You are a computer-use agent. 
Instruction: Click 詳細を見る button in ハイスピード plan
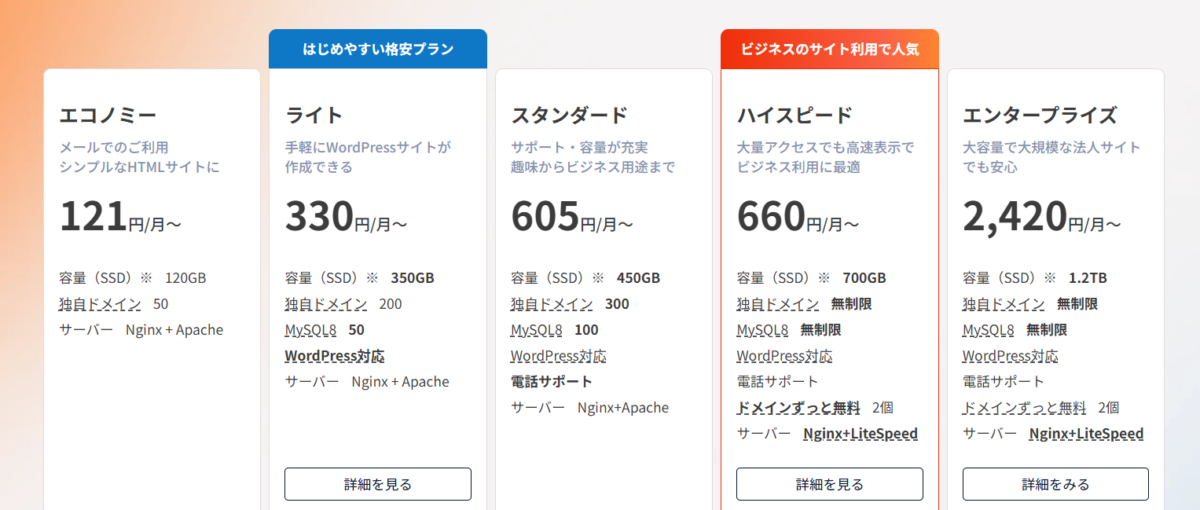(830, 484)
